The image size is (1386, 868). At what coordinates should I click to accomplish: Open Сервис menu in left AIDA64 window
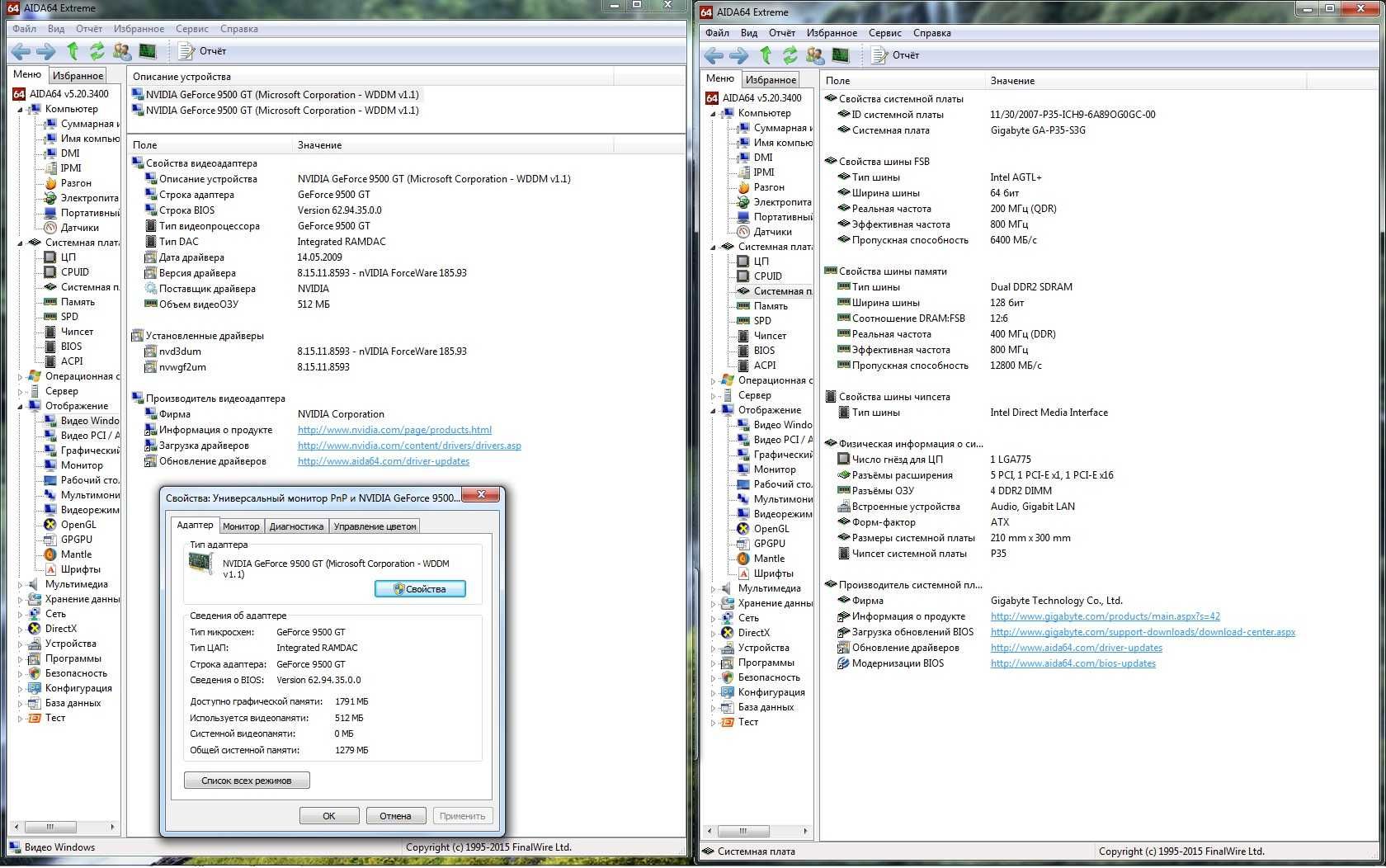coord(191,29)
